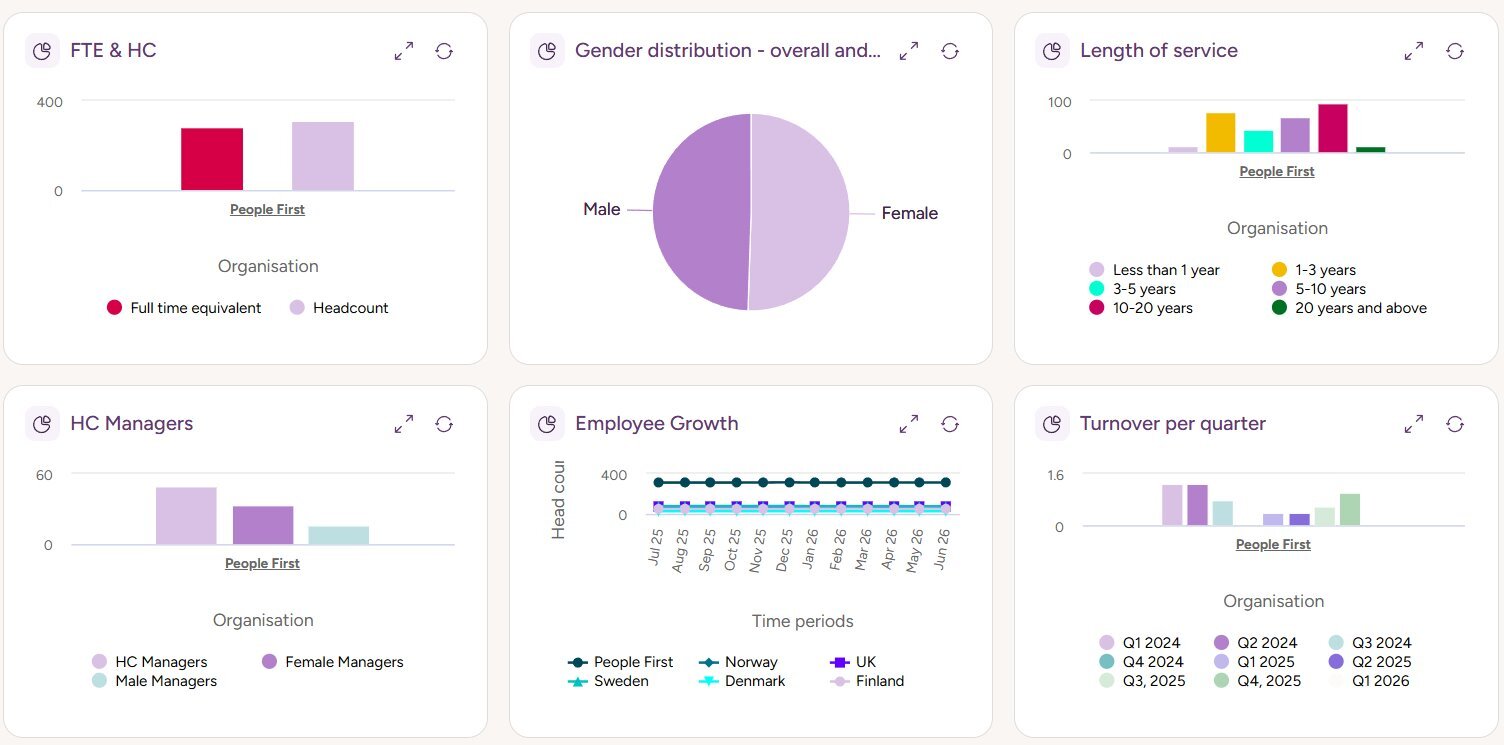The width and height of the screenshot is (1504, 745).
Task: Open People First link under FTE & HC chart
Action: coord(267,210)
